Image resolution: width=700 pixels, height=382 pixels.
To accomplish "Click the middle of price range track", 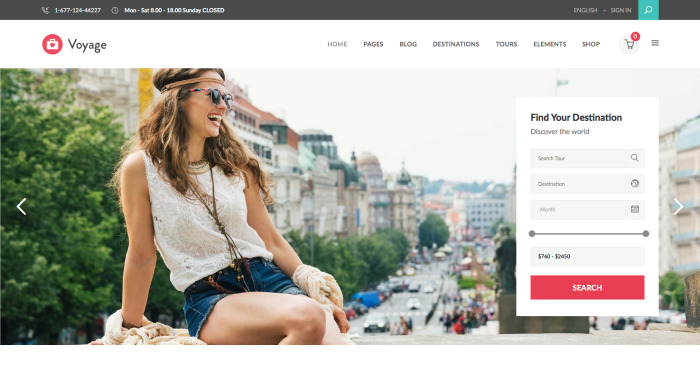I will pos(588,233).
